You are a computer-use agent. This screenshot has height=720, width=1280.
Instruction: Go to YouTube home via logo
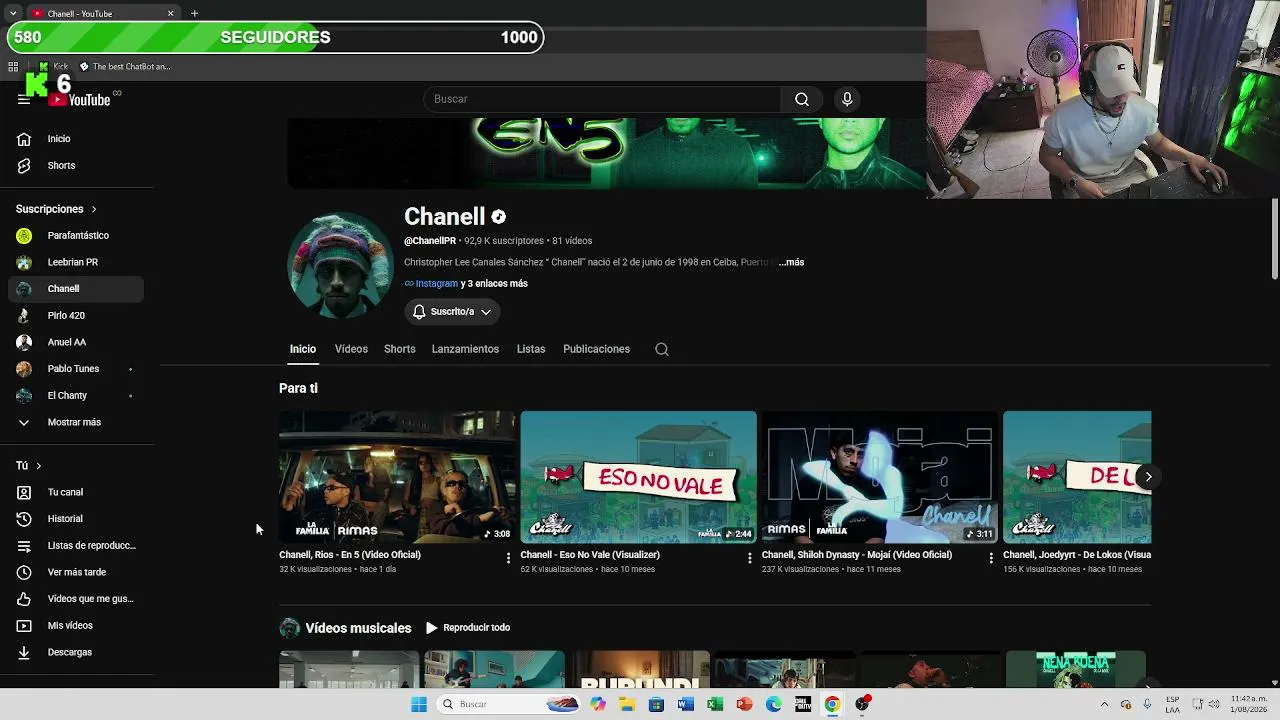[80, 99]
